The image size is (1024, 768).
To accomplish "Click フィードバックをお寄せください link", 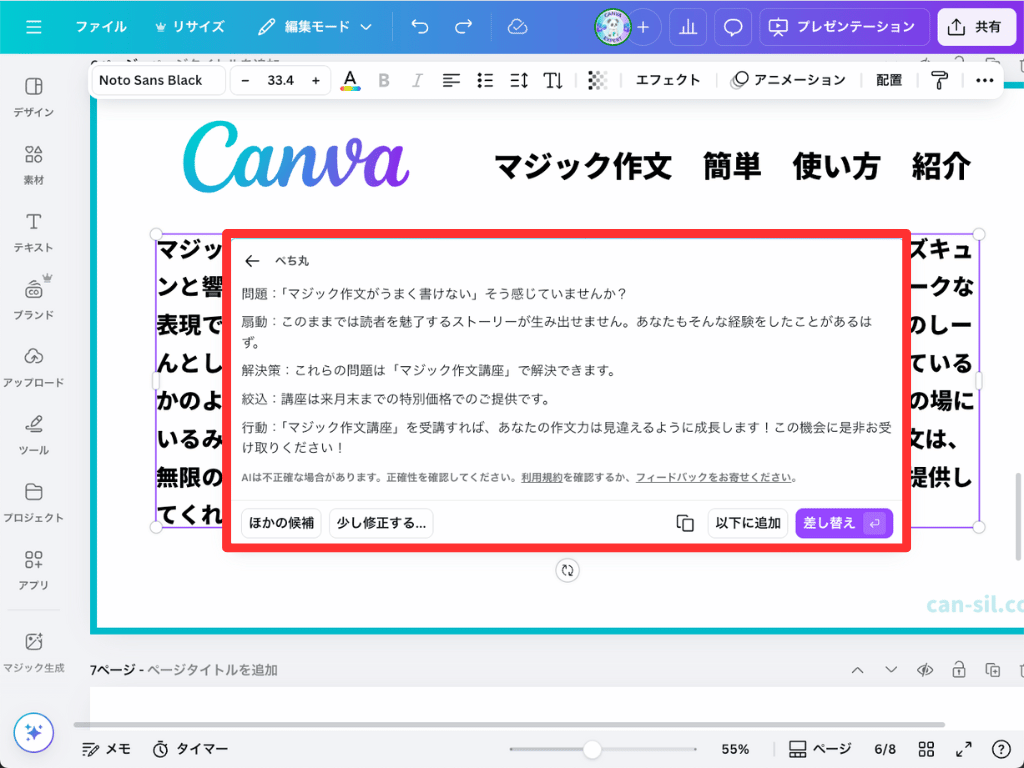I will [x=714, y=477].
